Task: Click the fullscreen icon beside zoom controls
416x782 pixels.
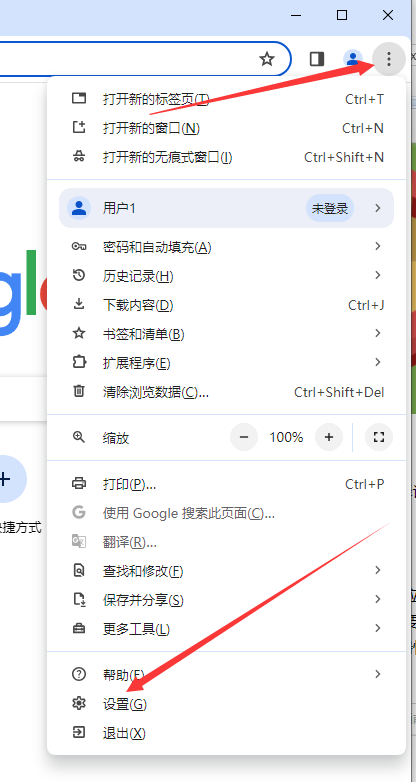Action: [x=379, y=437]
